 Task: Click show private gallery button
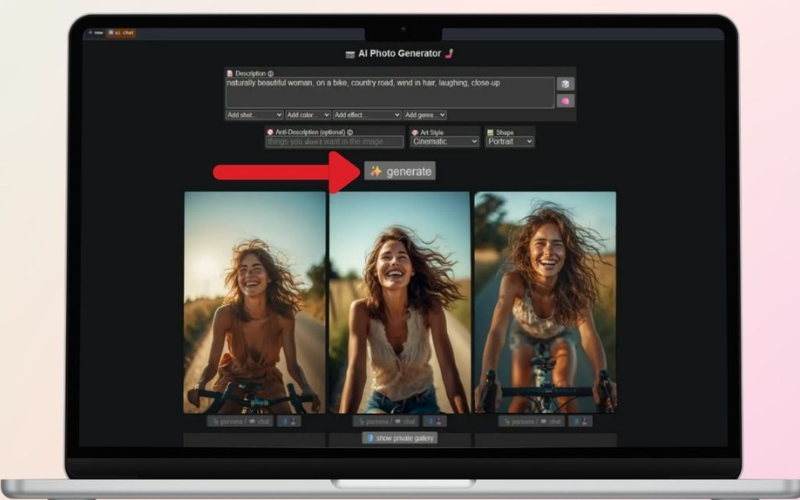point(399,438)
